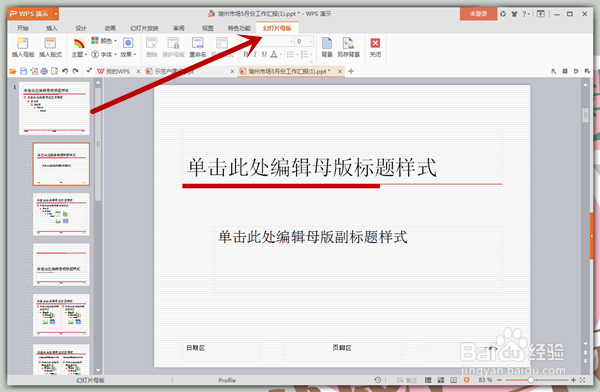This screenshot has height=392, width=600.
Task: Open the Fonts (字体) dropdown
Action: [104, 54]
